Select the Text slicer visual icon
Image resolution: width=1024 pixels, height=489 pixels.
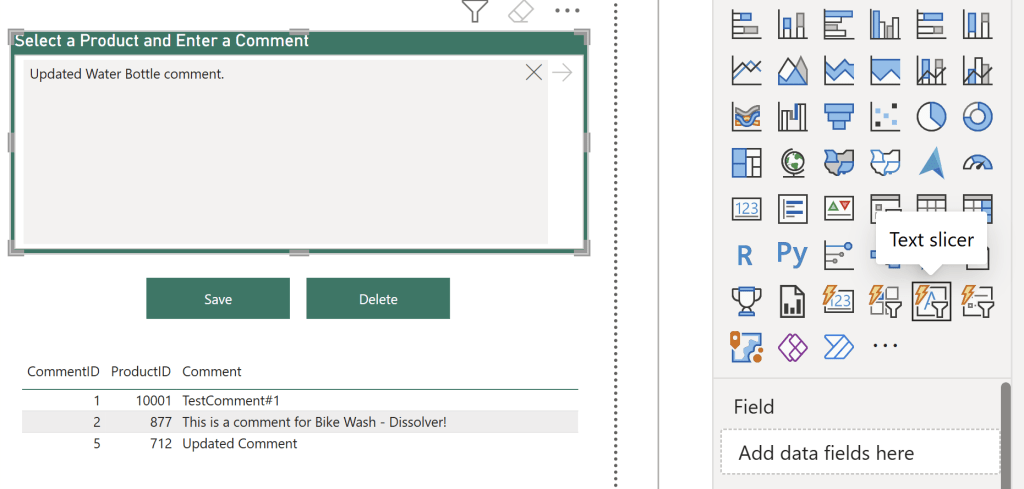click(930, 300)
